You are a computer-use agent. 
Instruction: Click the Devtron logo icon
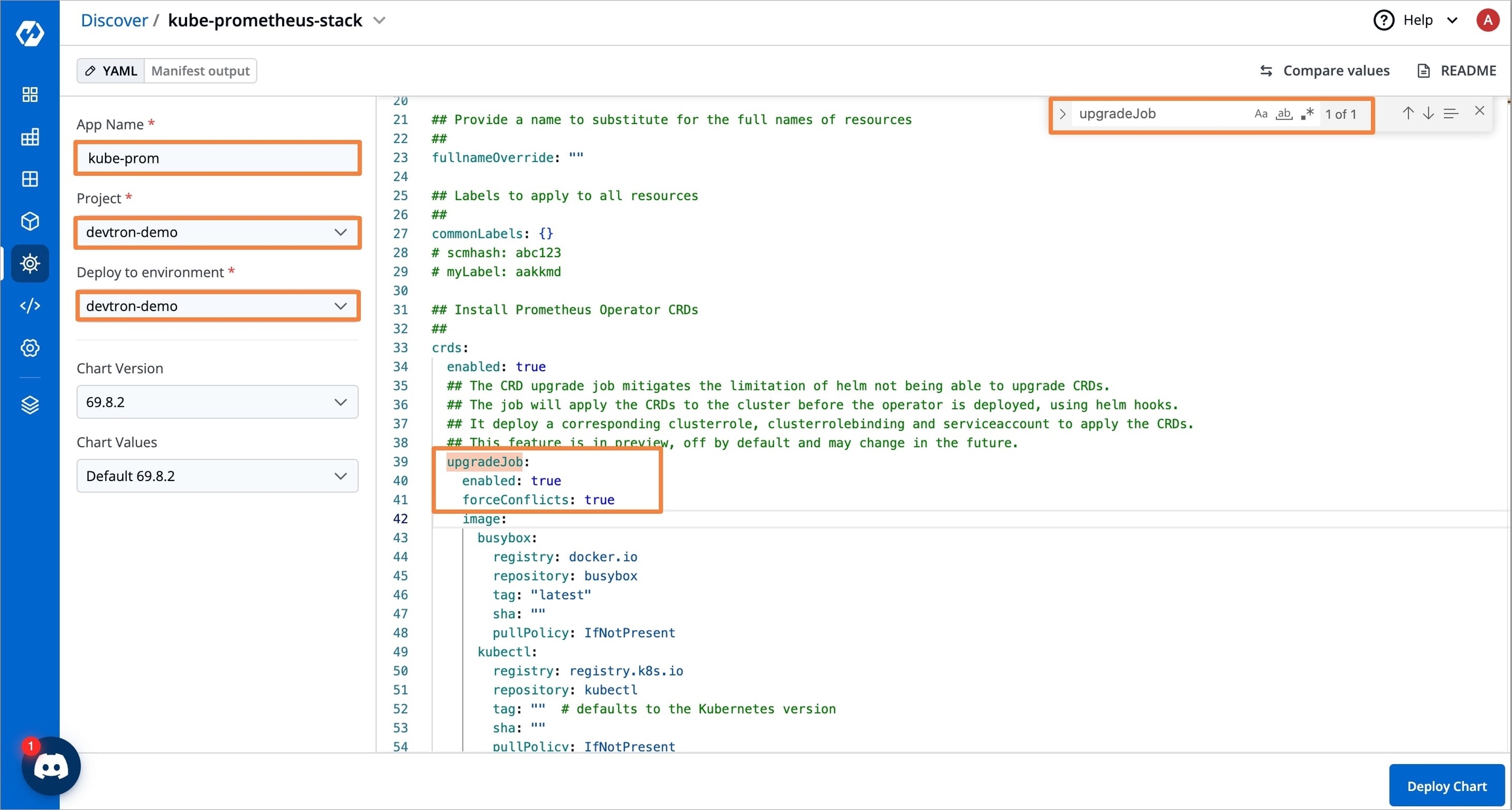click(30, 32)
